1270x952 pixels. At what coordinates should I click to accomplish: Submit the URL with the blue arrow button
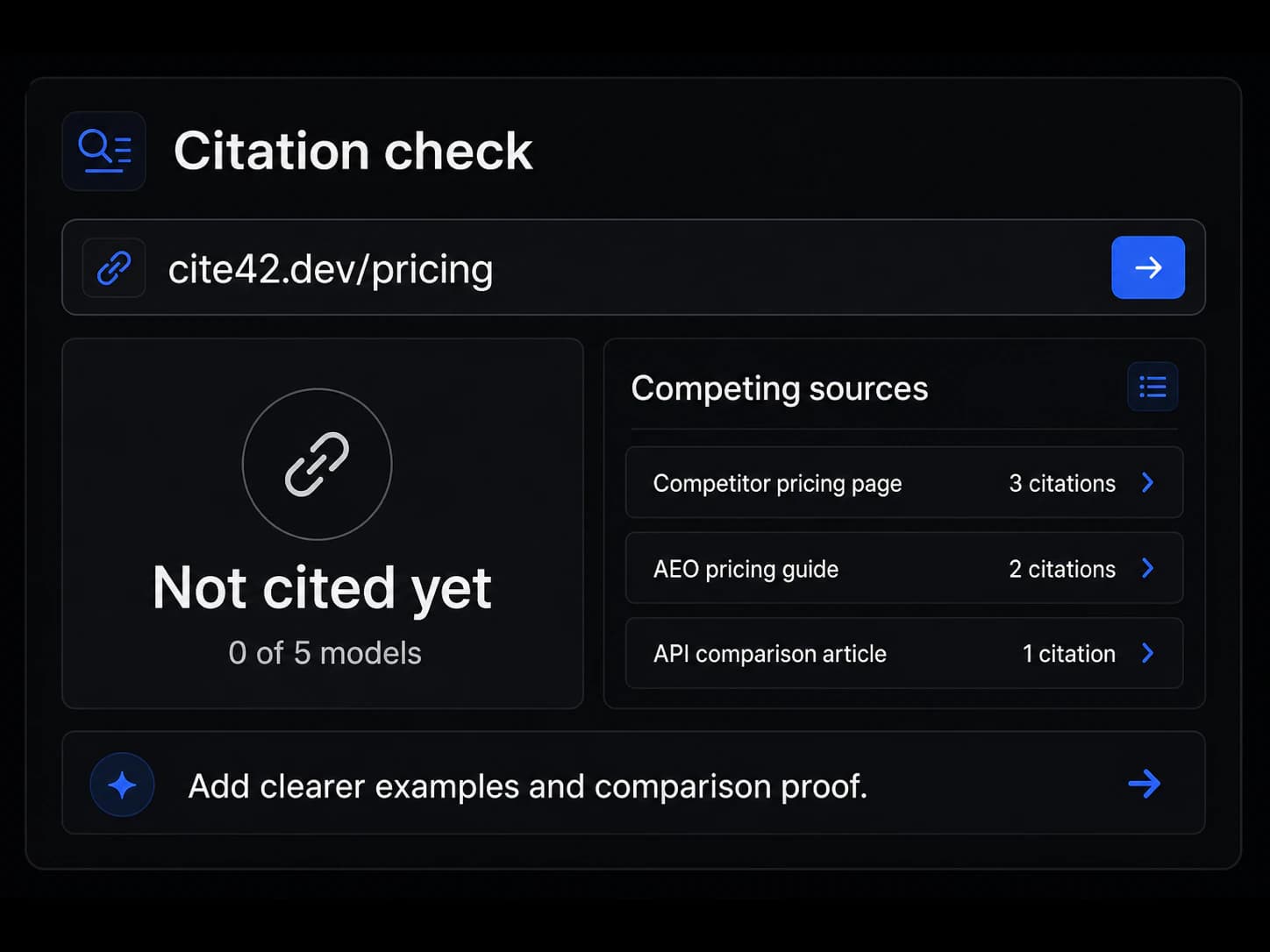tap(1148, 267)
